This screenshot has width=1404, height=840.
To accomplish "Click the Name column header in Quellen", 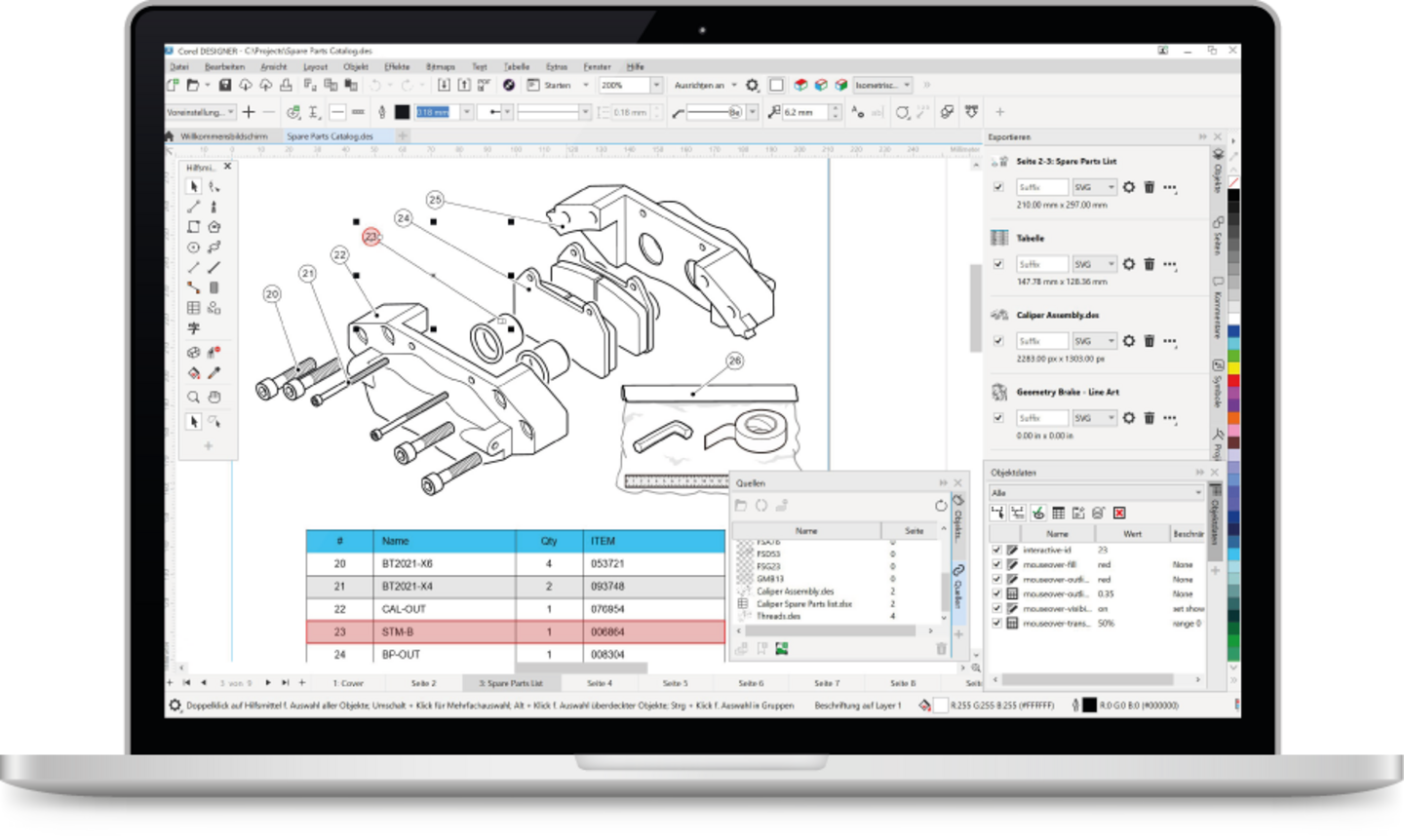I will [x=806, y=531].
